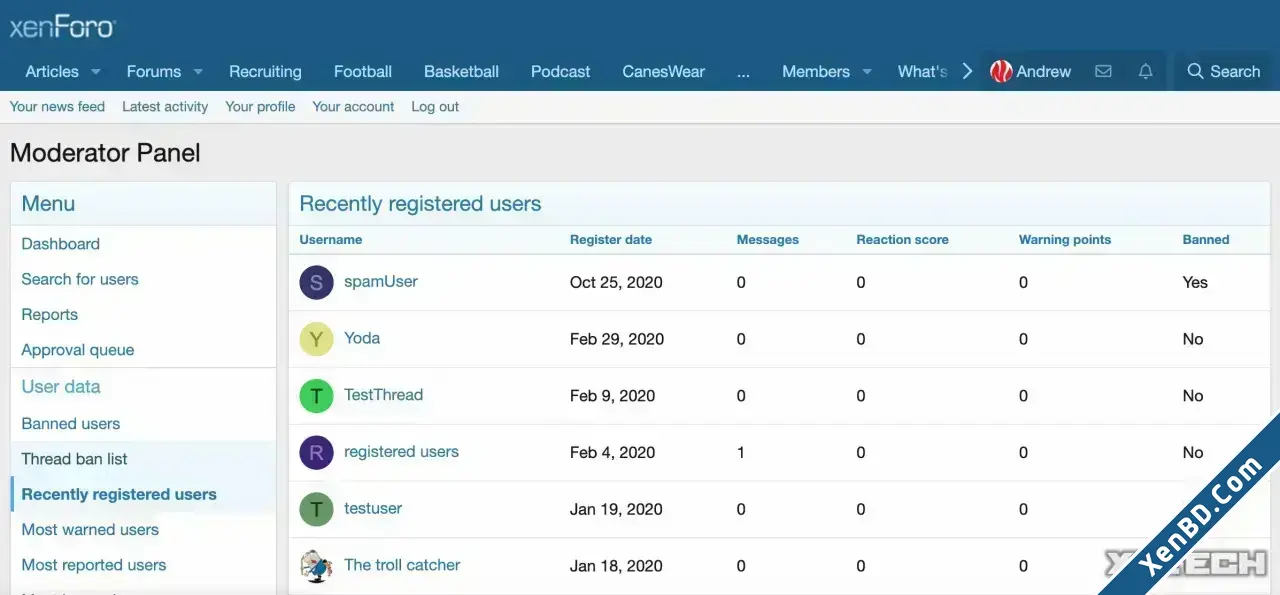Go to the Recruiting tab
This screenshot has width=1280, height=595.
(x=265, y=72)
